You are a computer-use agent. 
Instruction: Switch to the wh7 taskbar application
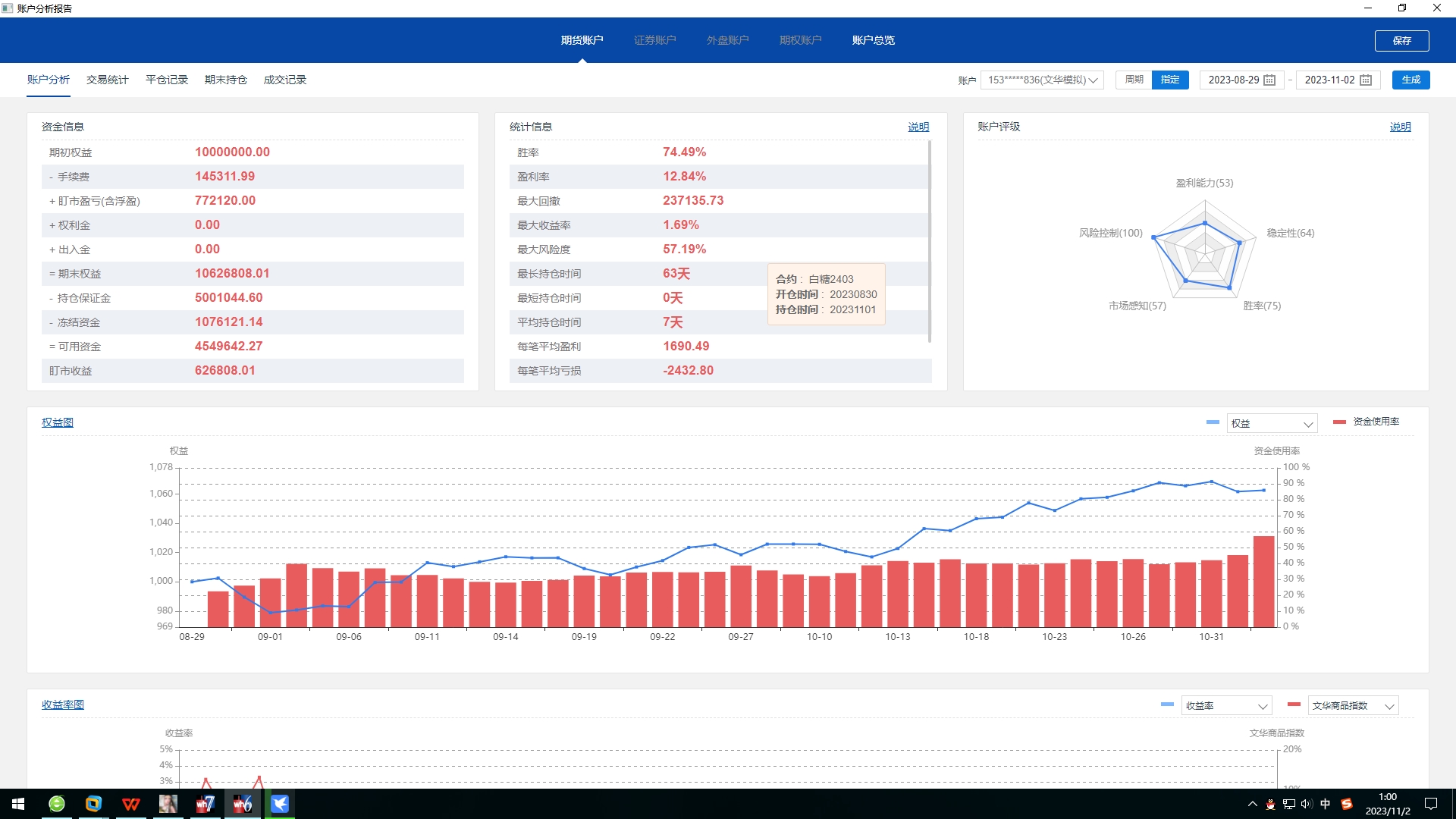pyautogui.click(x=205, y=804)
